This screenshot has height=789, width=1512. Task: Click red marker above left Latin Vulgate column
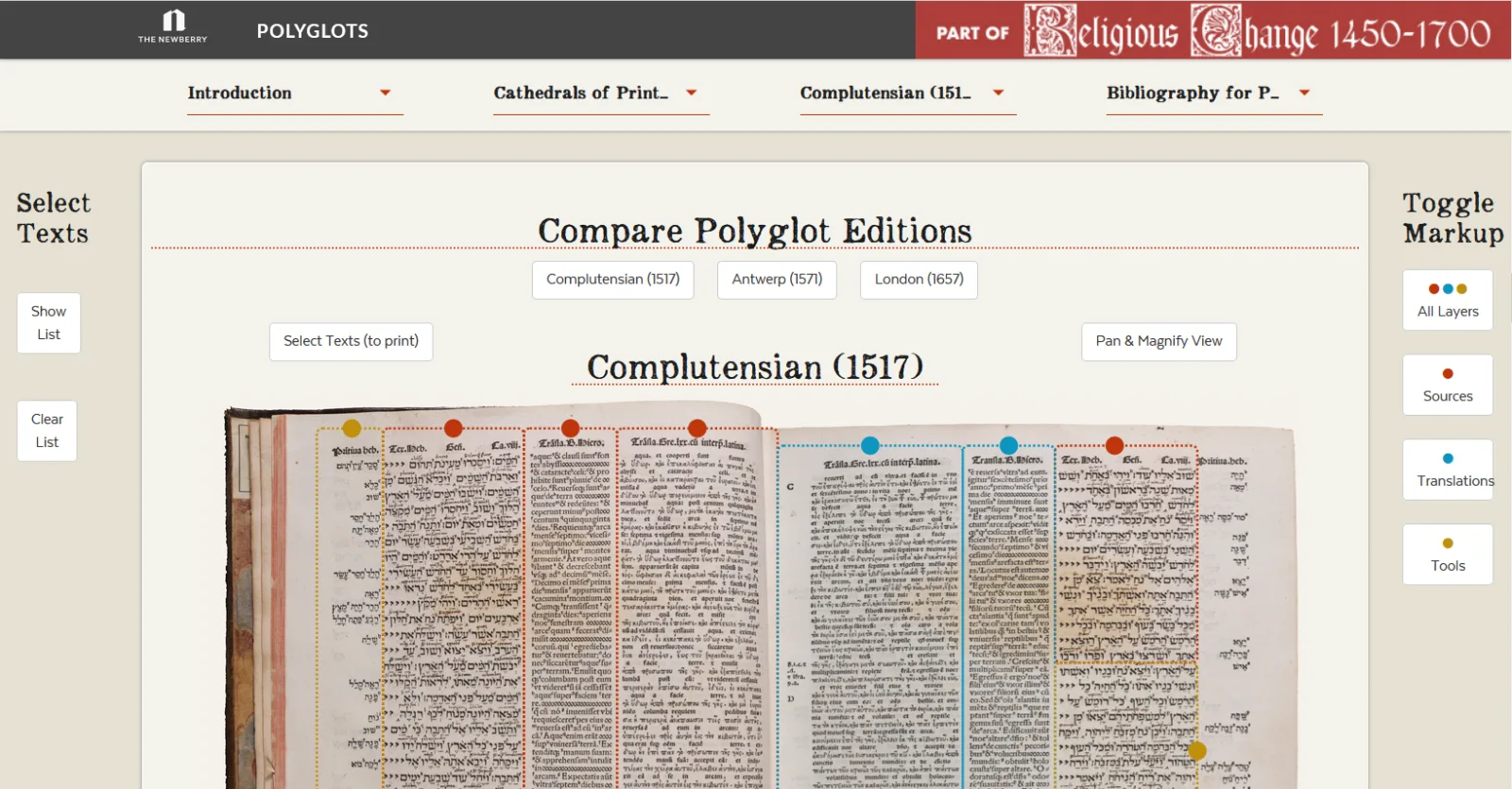(x=570, y=428)
